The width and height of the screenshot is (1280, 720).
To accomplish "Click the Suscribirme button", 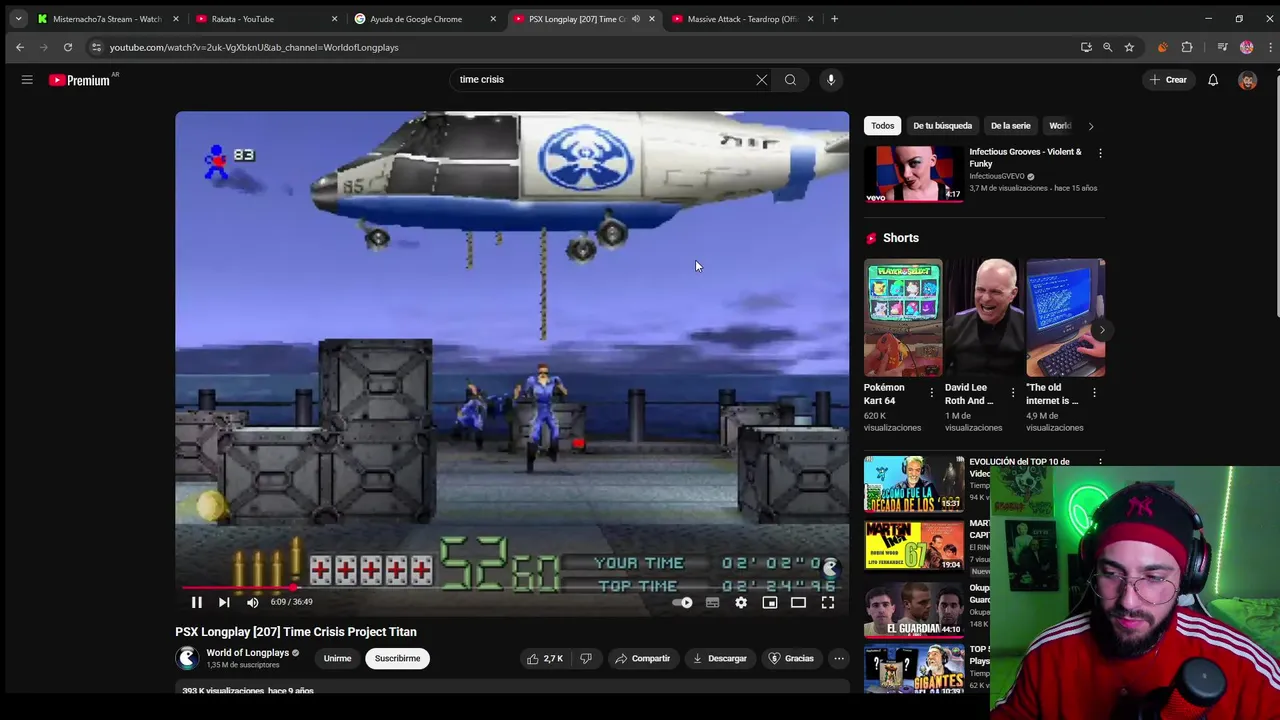I will point(397,658).
